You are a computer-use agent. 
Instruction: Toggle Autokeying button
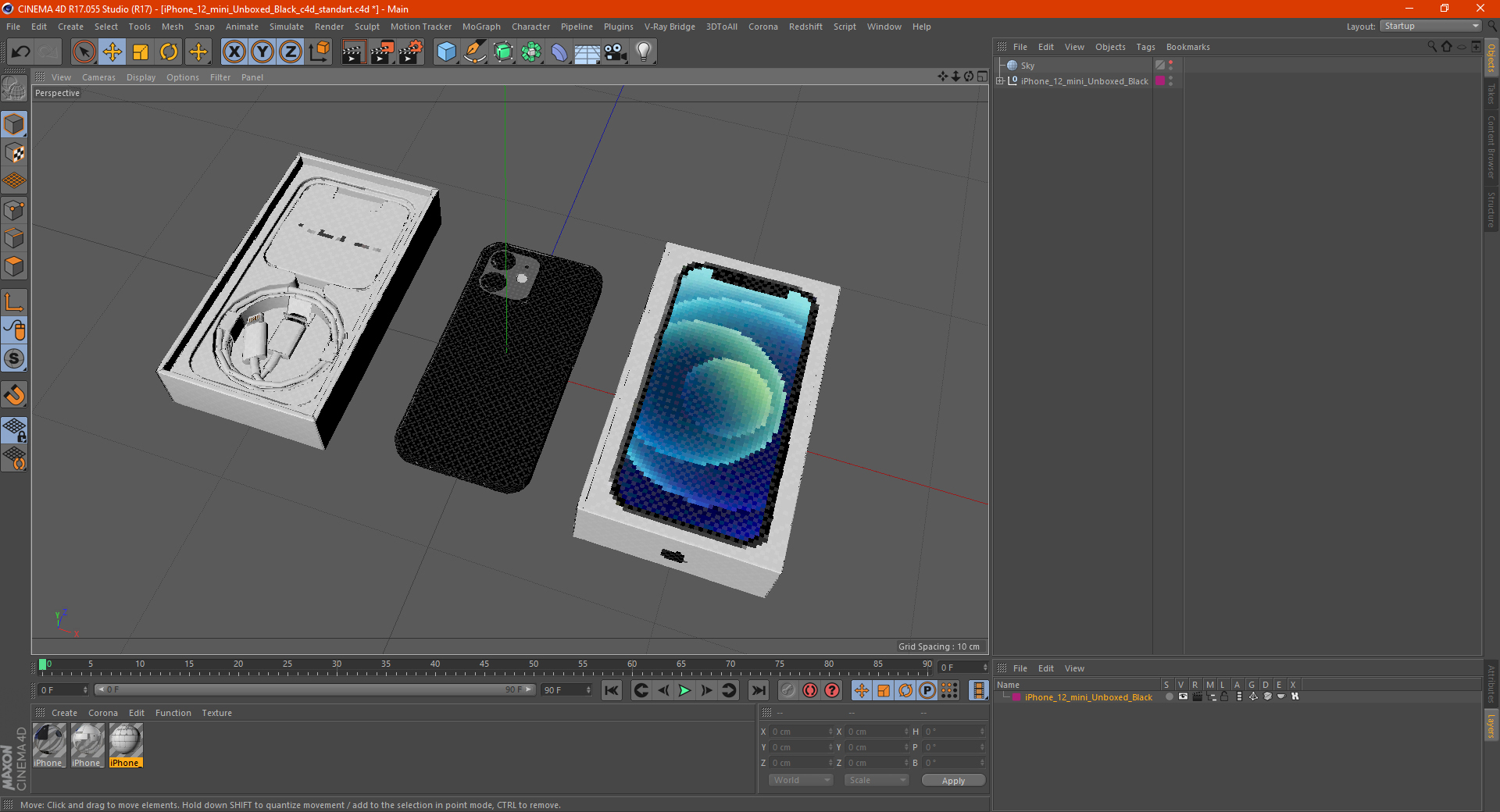coord(810,690)
